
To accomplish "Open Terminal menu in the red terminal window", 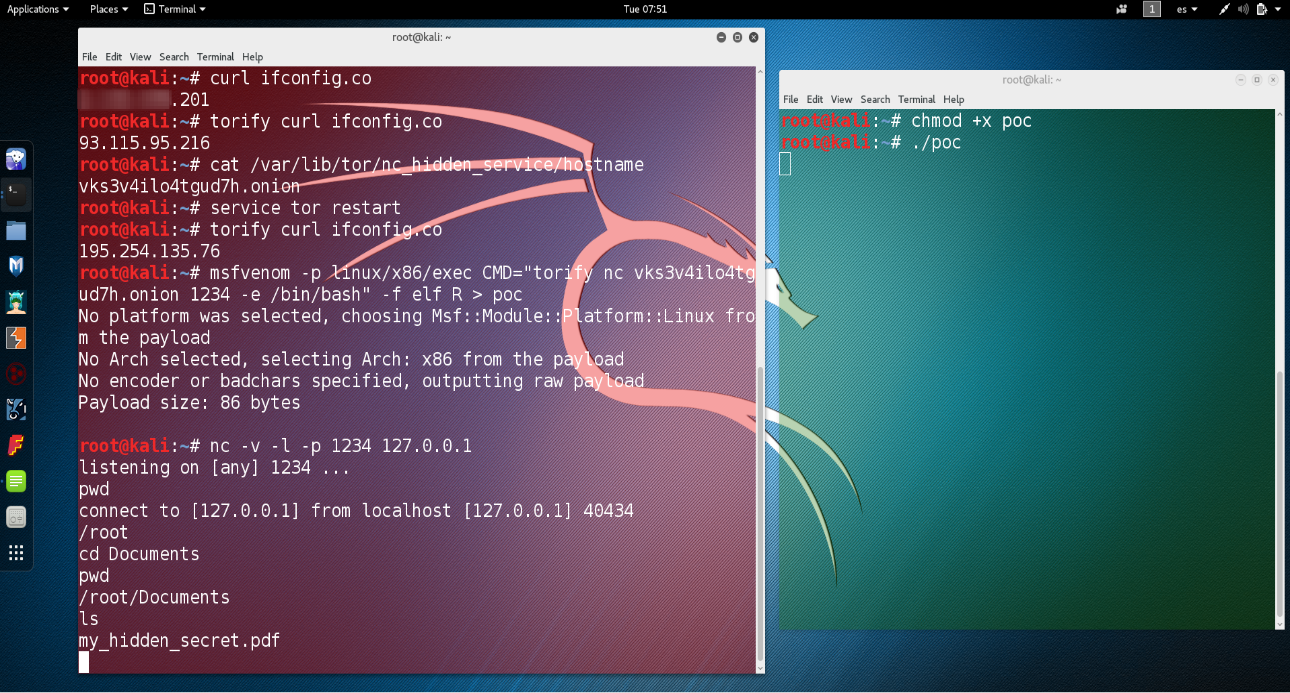I will pyautogui.click(x=215, y=57).
